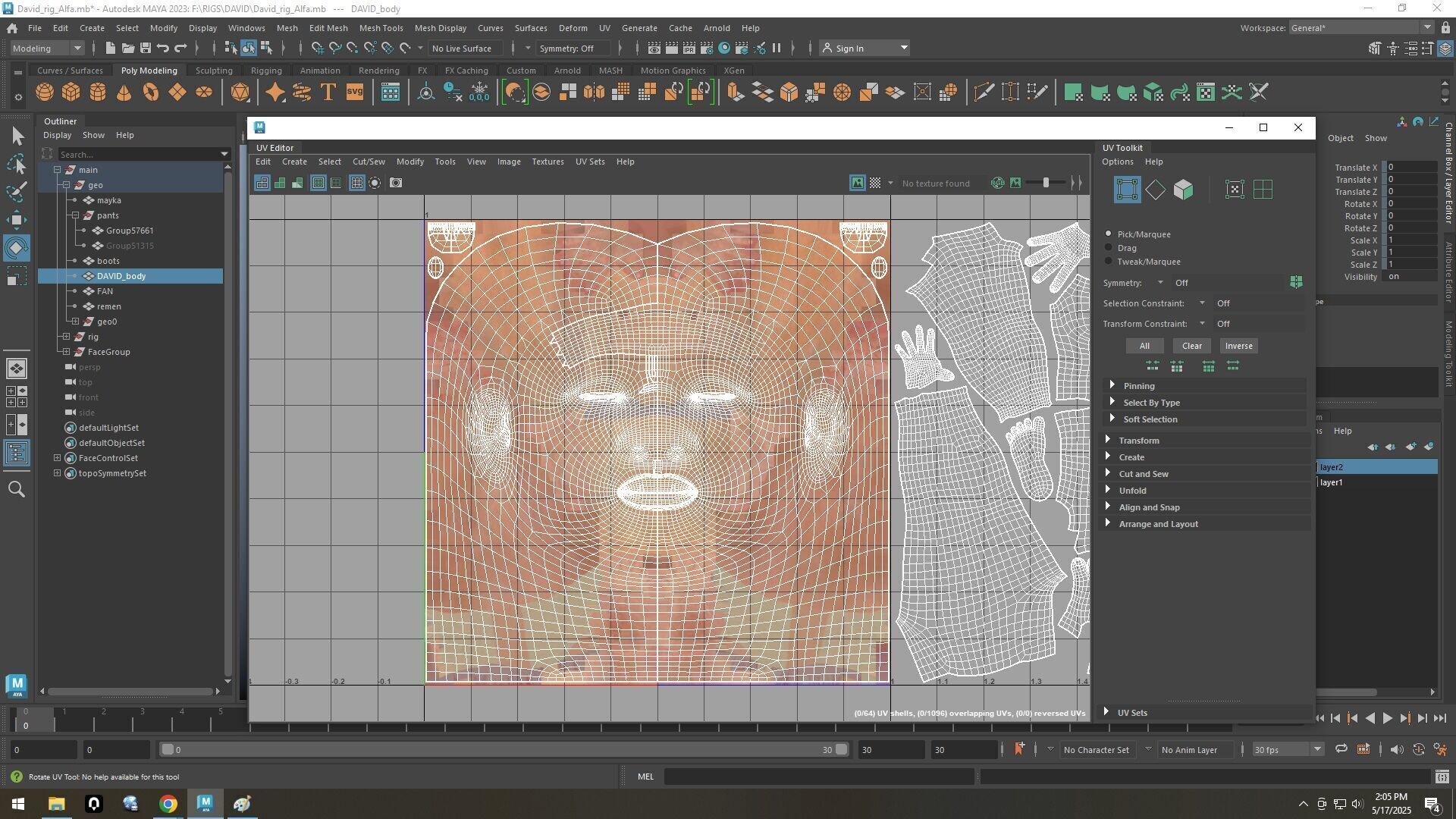Toggle the UV Editor grid display icon

pyautogui.click(x=356, y=183)
